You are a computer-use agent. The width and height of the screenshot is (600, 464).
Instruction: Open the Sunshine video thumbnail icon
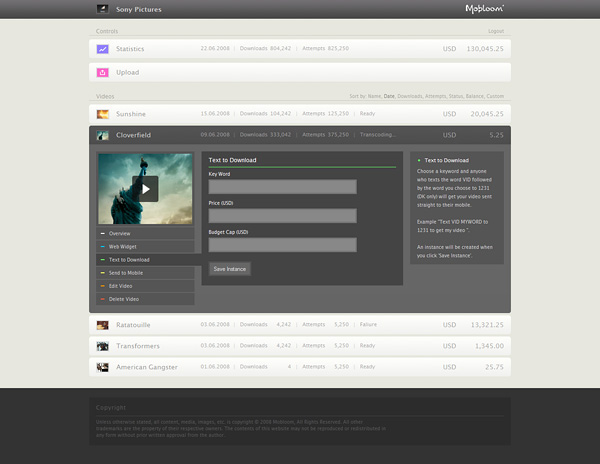103,114
